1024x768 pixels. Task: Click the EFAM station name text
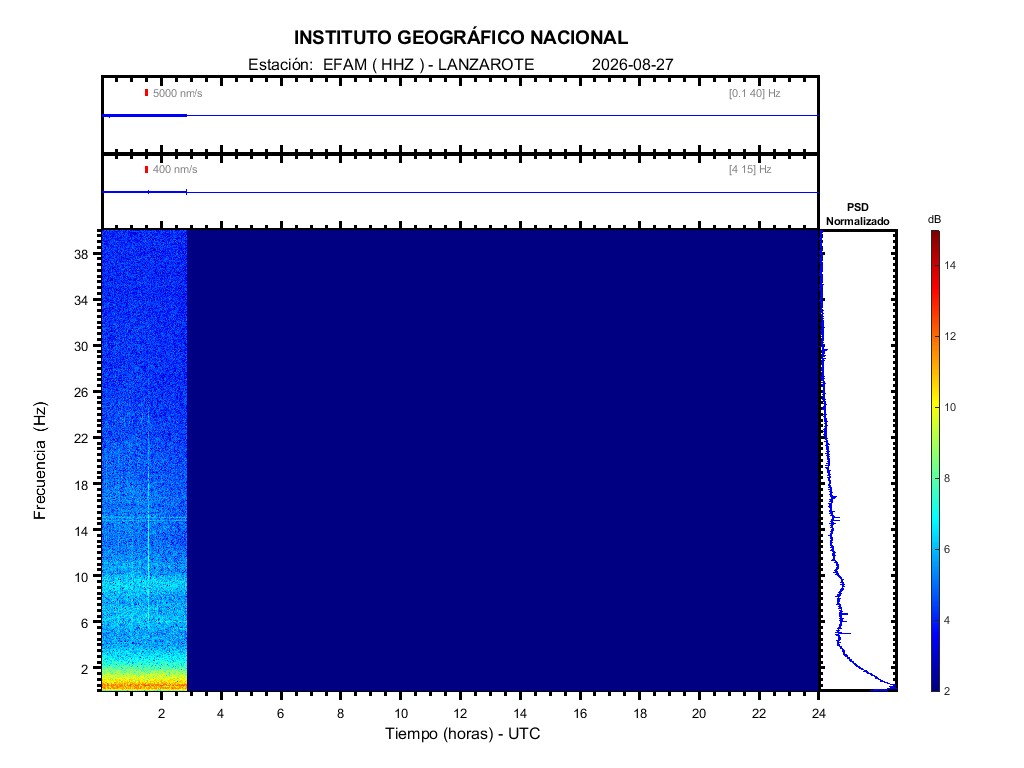pos(345,65)
